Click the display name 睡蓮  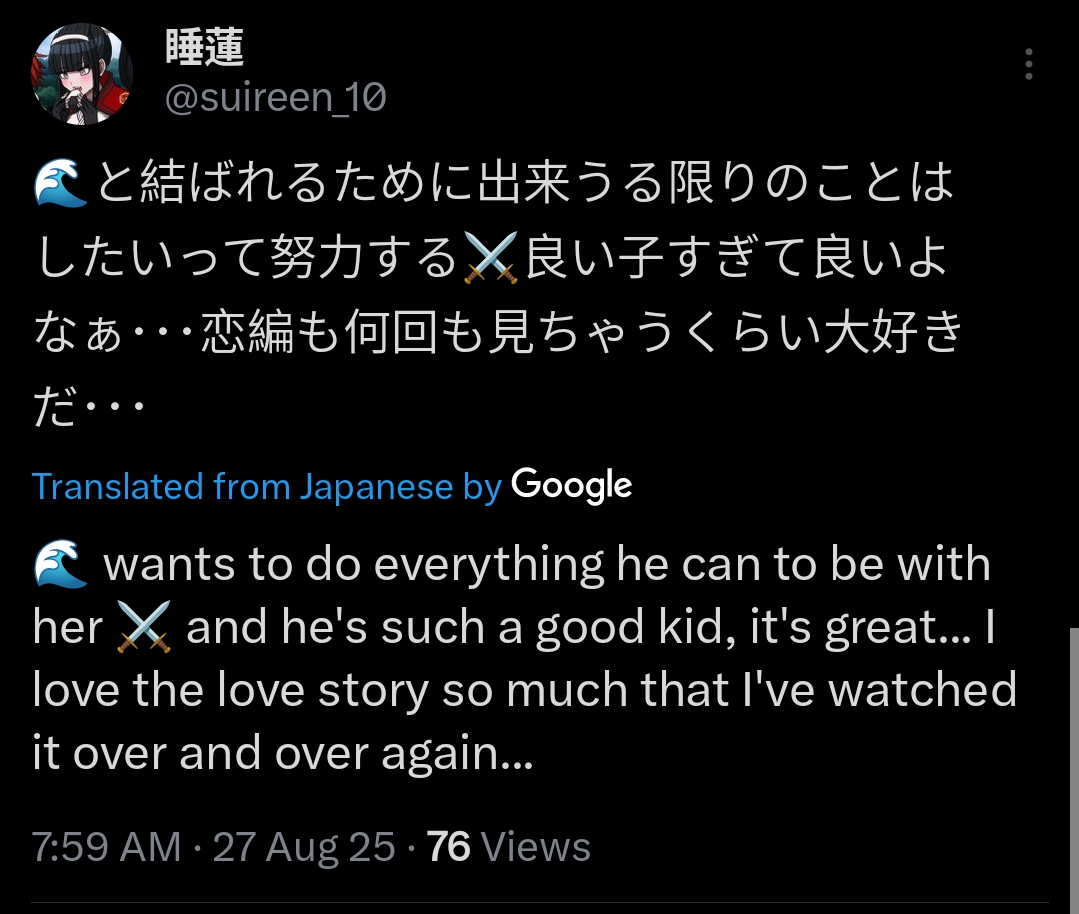point(204,47)
